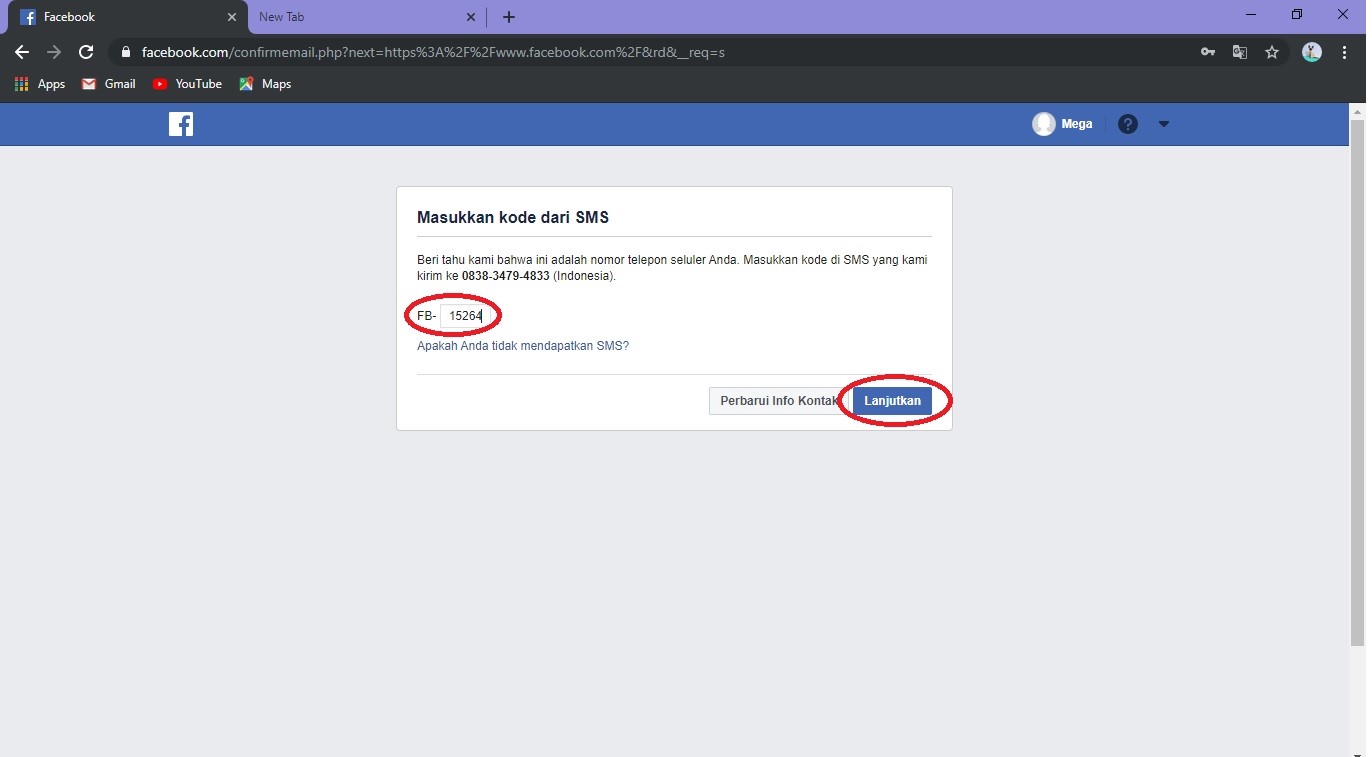Click the page vertical scrollbar
This screenshot has width=1372, height=757.
(x=1357, y=385)
